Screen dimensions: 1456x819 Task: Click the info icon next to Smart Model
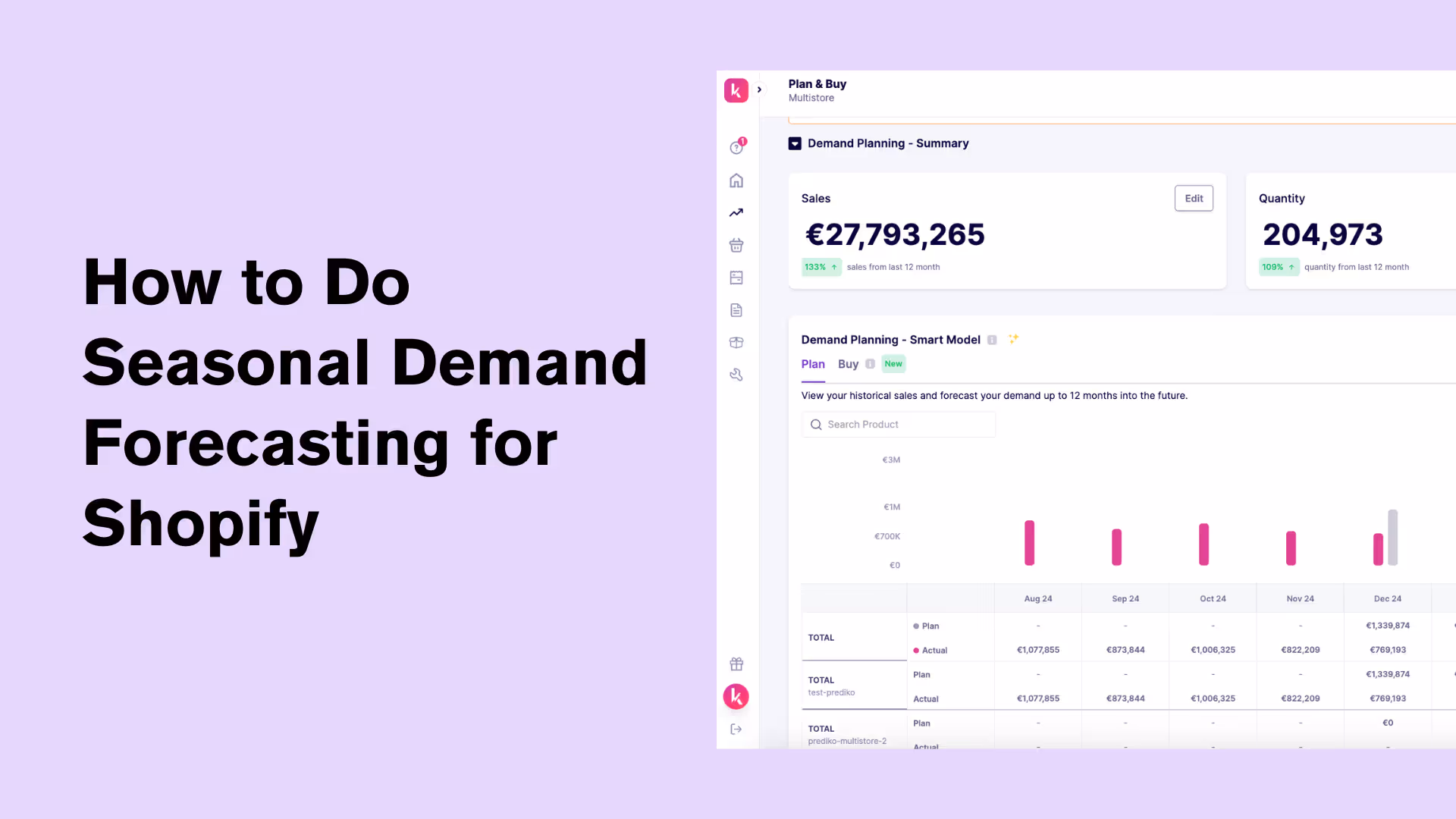(x=992, y=340)
